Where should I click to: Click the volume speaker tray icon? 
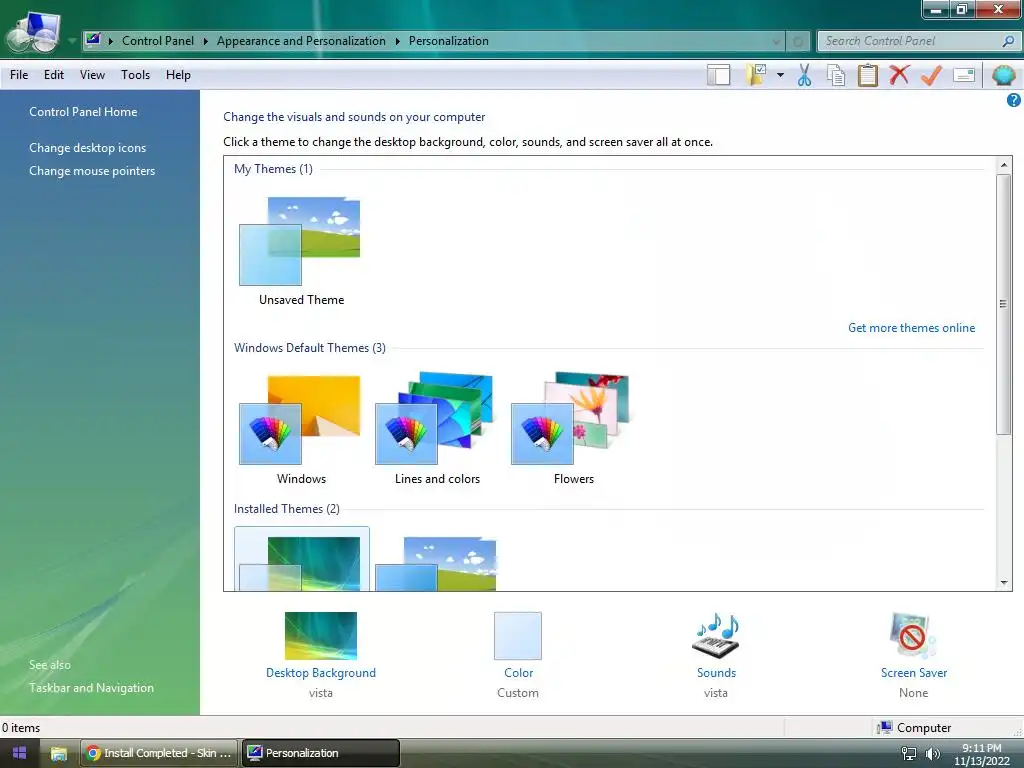[933, 754]
